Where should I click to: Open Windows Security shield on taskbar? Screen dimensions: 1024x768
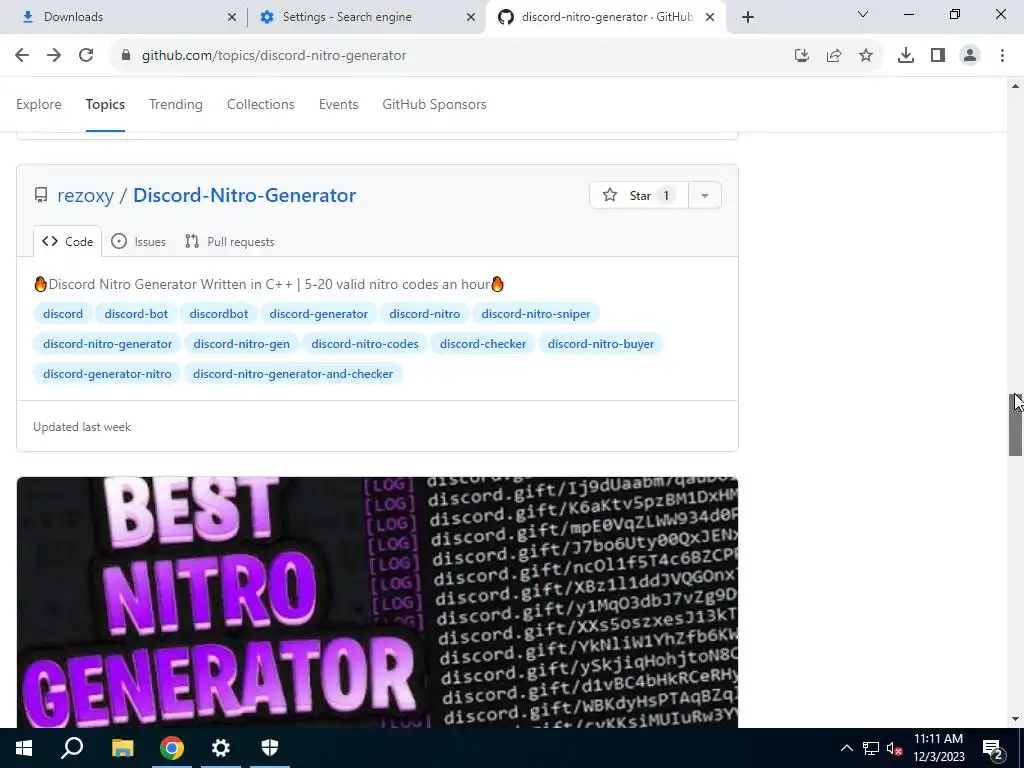pyautogui.click(x=270, y=748)
